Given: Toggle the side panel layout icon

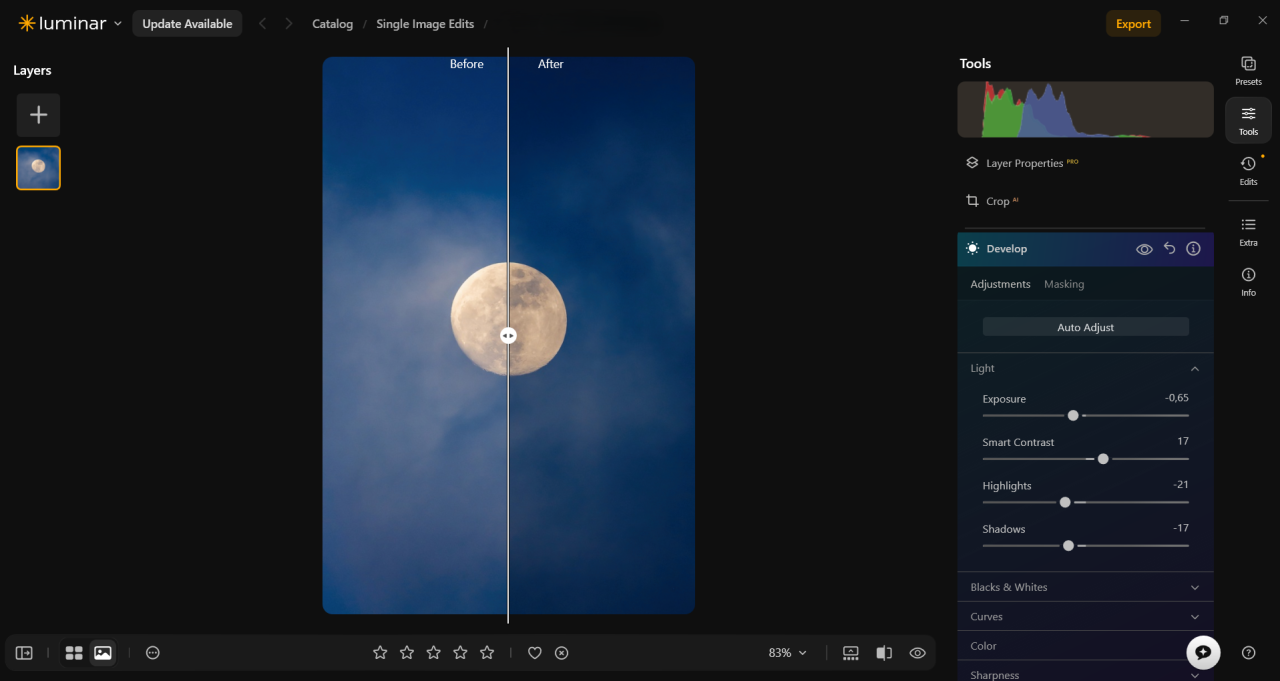Looking at the screenshot, I should pyautogui.click(x=24, y=653).
